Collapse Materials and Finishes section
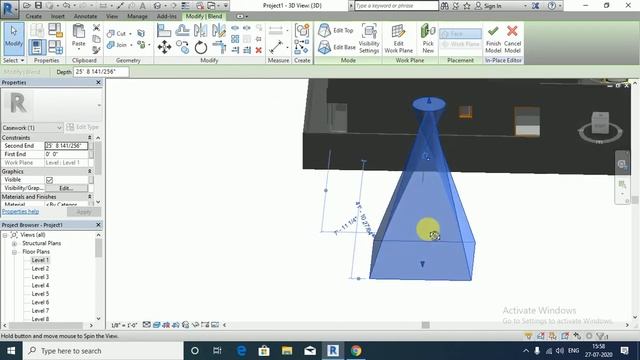The image size is (640, 360). [90, 197]
